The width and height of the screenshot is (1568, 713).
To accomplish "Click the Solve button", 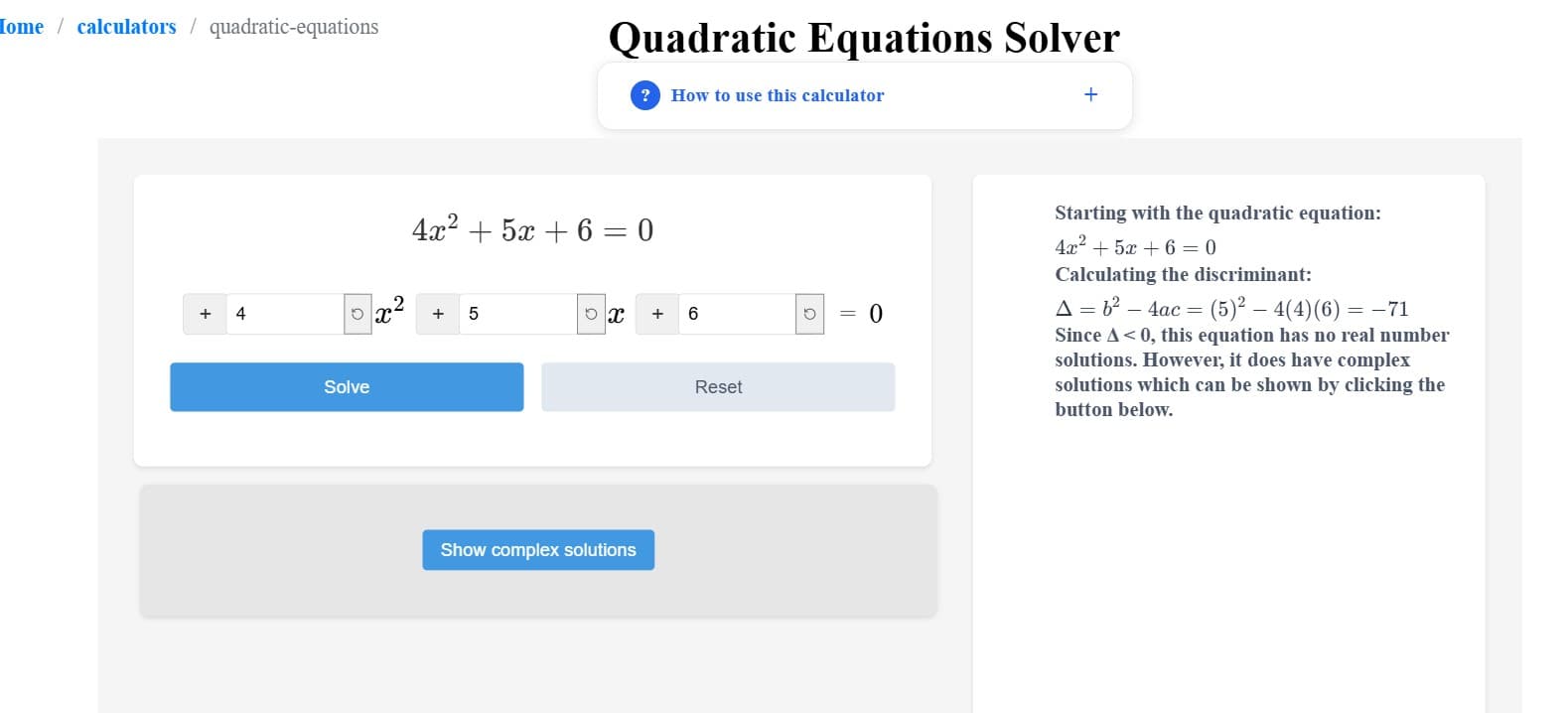I will click(346, 386).
